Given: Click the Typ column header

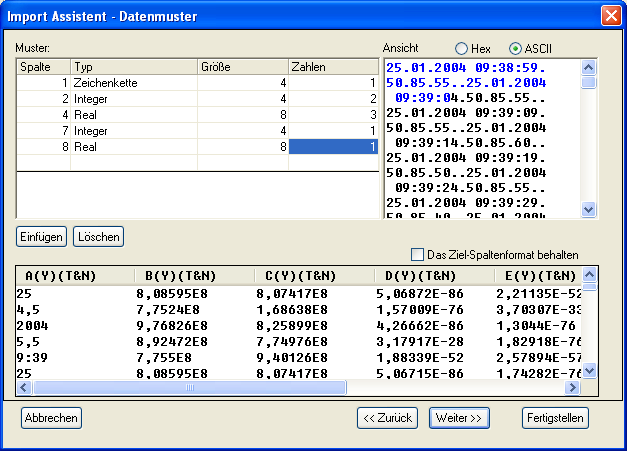Looking at the screenshot, I should [134, 67].
